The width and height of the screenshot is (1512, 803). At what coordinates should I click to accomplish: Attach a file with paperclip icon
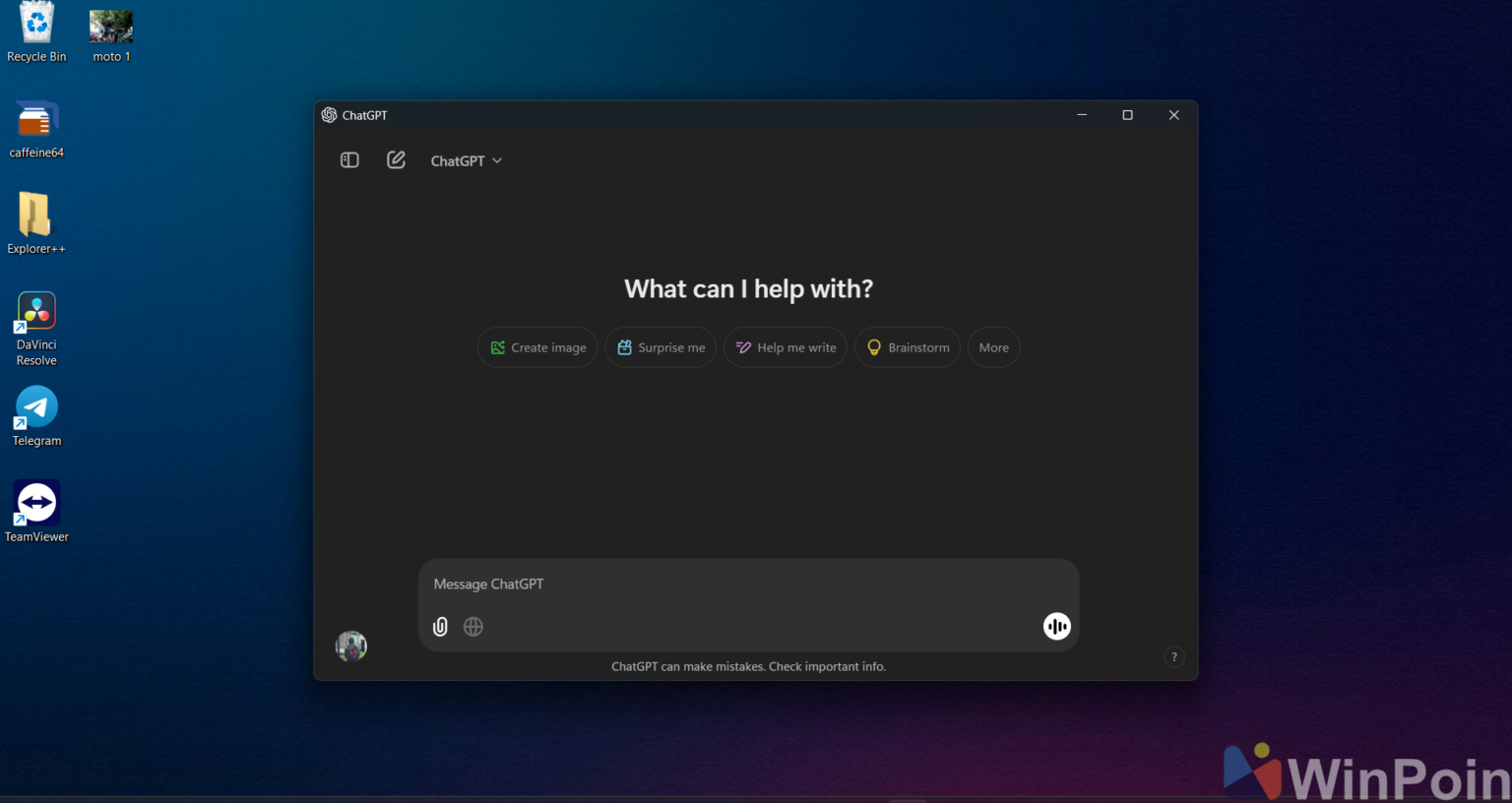440,627
